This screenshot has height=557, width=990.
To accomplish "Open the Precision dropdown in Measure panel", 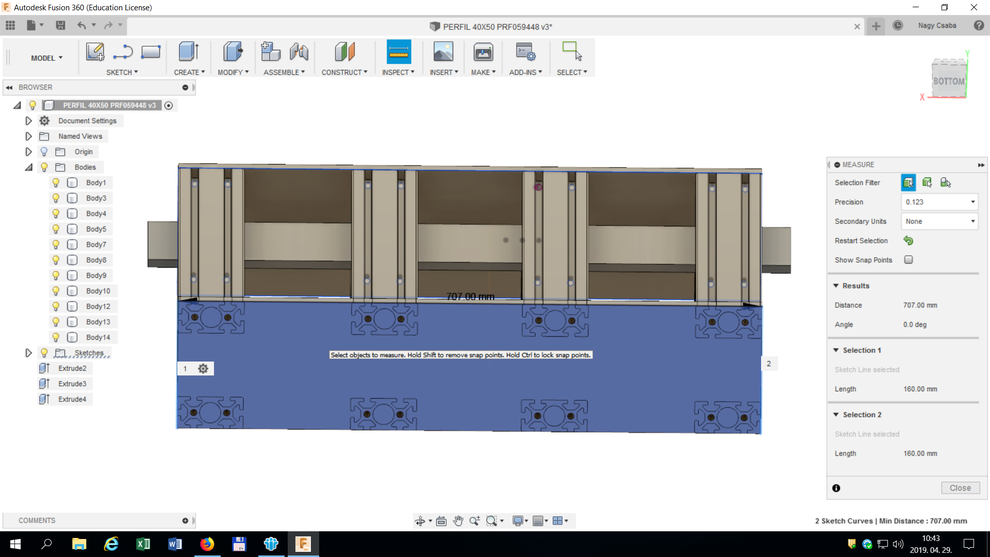I will coord(939,202).
